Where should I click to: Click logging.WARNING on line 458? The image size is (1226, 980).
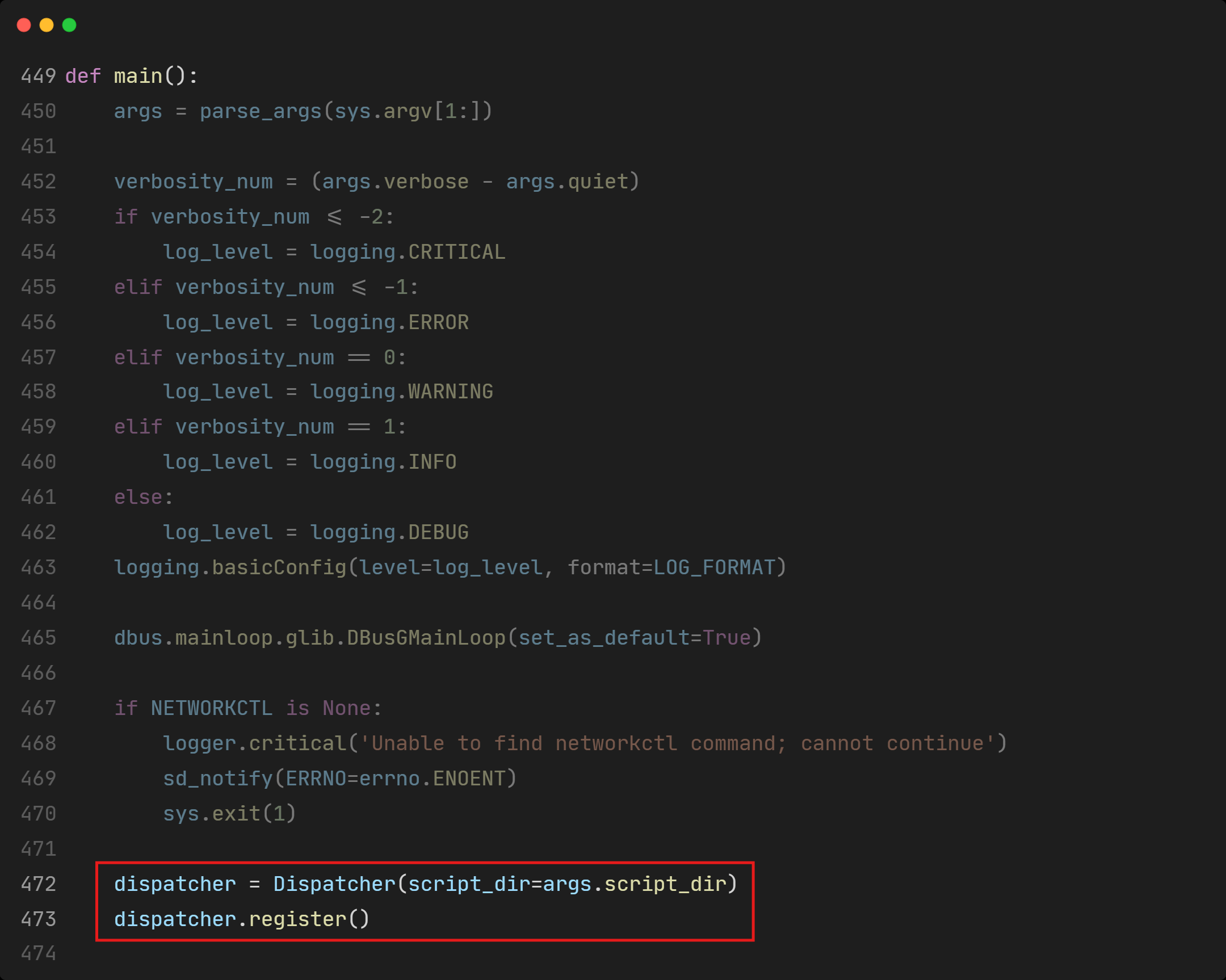point(401,392)
